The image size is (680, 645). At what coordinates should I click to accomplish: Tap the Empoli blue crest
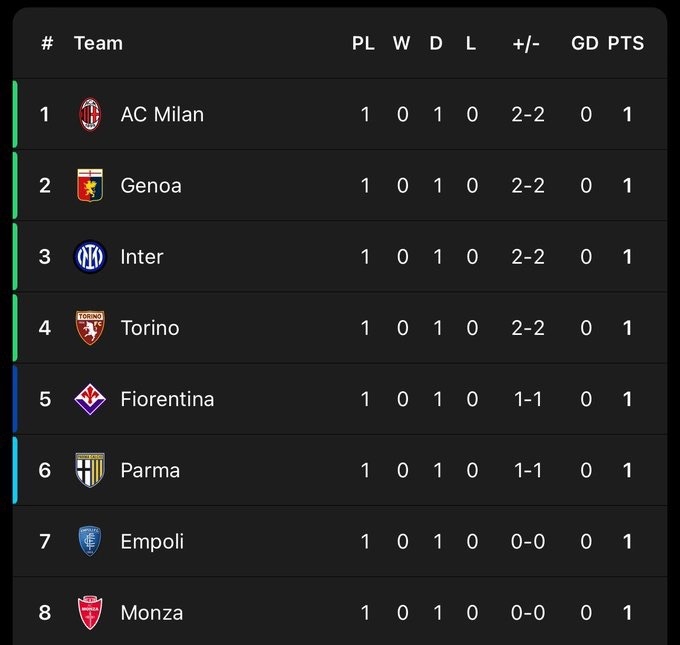91,541
